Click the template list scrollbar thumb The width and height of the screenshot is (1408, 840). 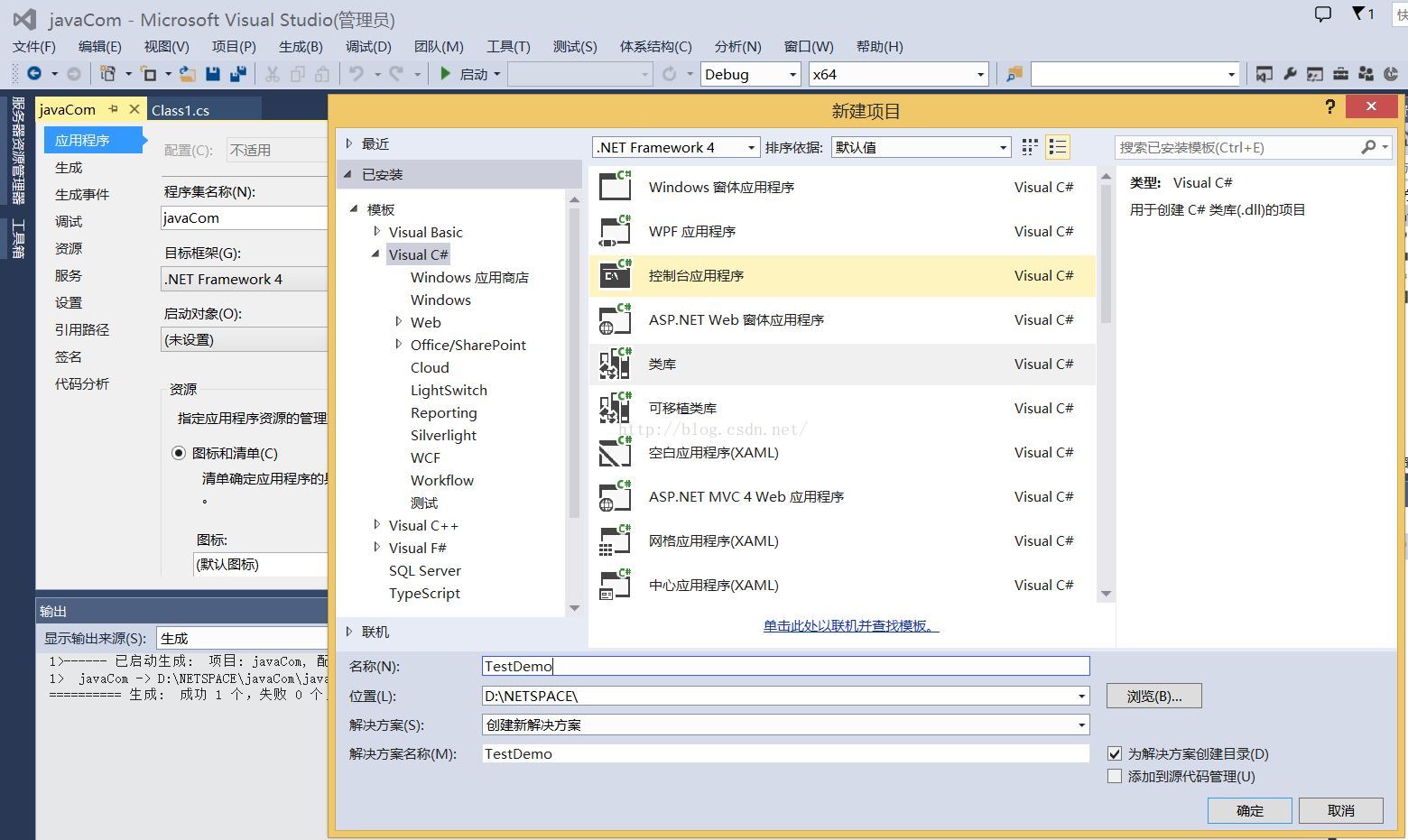point(1106,254)
